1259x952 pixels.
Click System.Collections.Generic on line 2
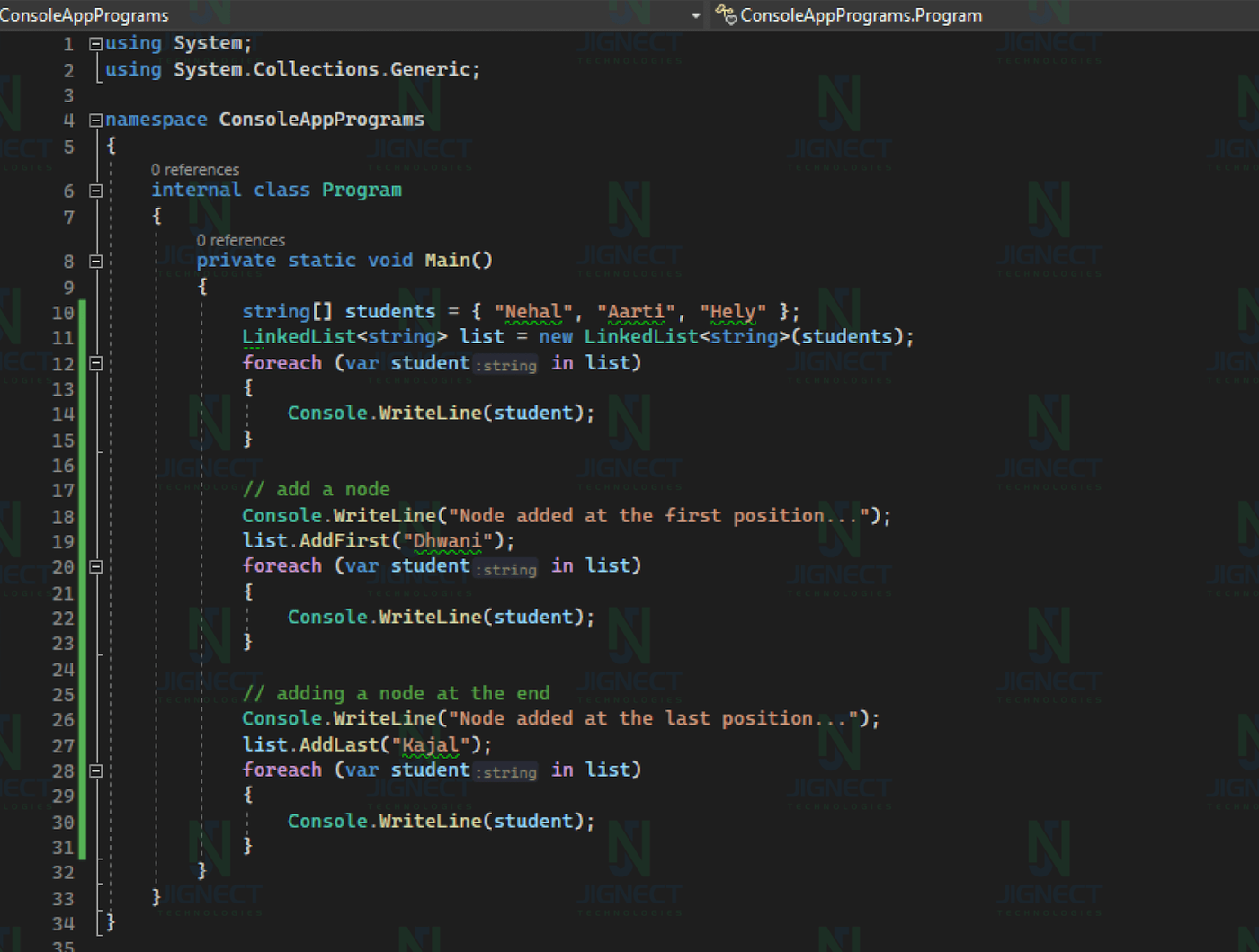point(322,69)
